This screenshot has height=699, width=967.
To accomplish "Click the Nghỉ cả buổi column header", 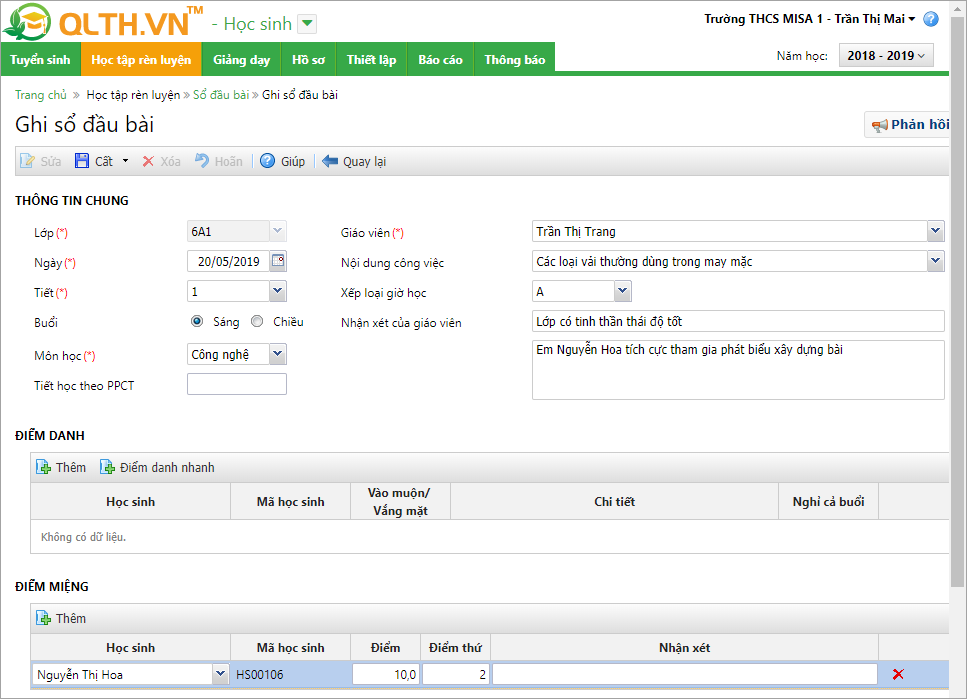I will click(828, 502).
